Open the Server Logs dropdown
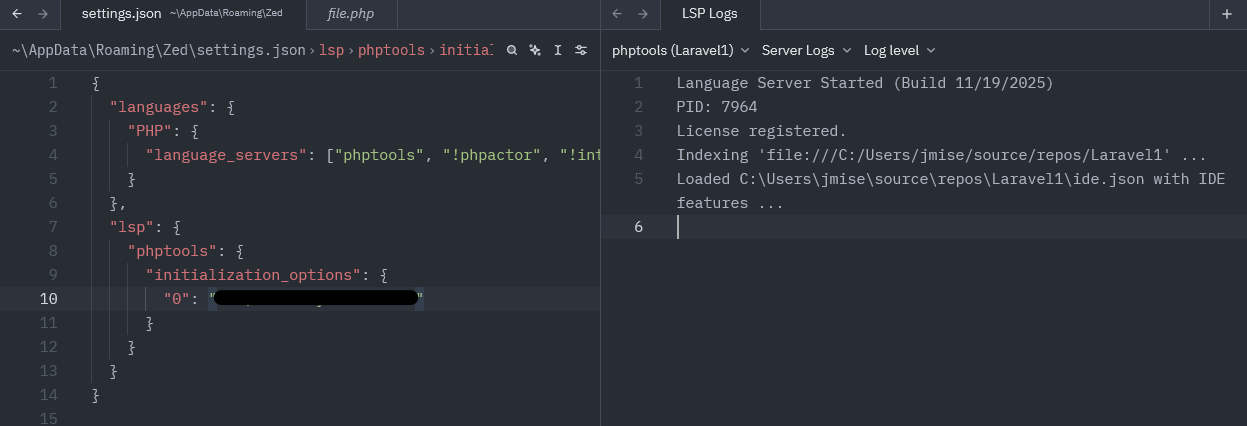 (x=805, y=50)
